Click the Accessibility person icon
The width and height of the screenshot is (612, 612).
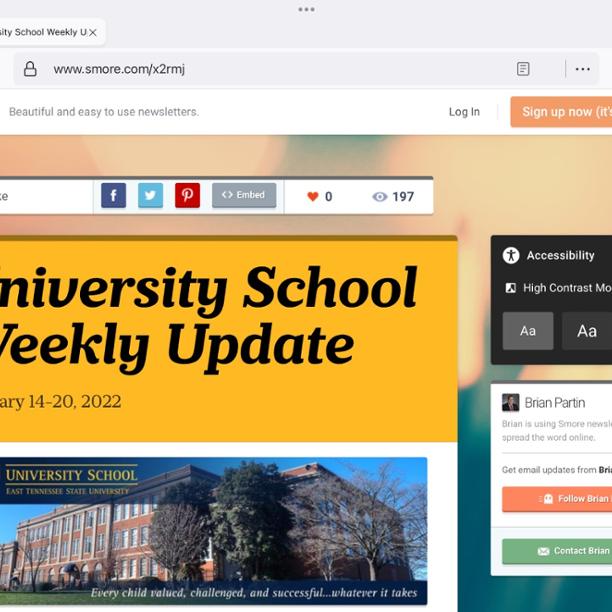[511, 255]
